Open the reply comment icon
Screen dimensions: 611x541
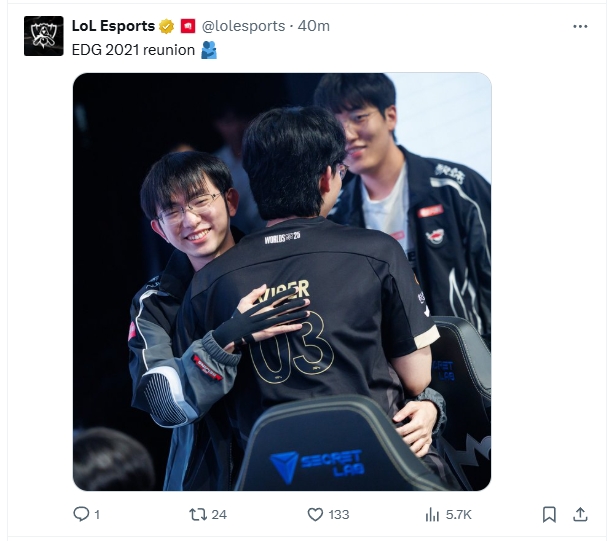(81, 514)
